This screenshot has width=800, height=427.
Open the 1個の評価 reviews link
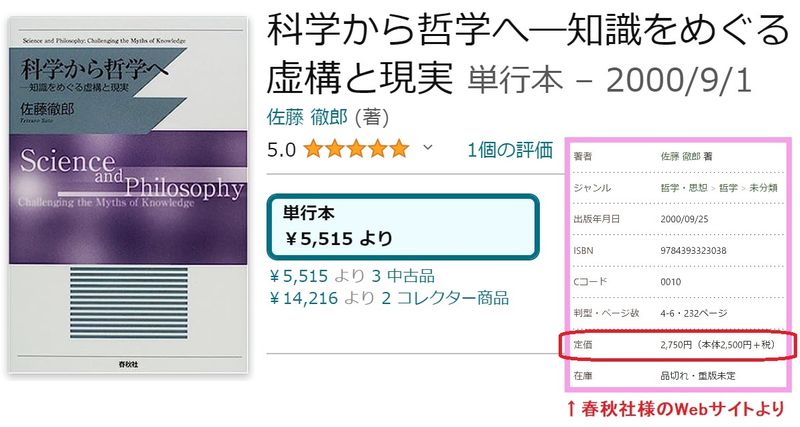510,149
